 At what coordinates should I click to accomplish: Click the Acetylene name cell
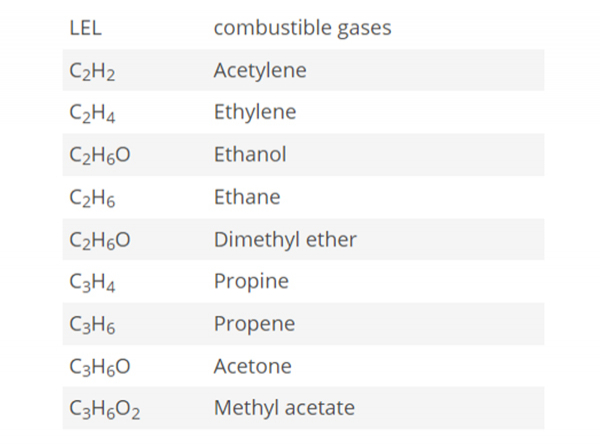(260, 70)
